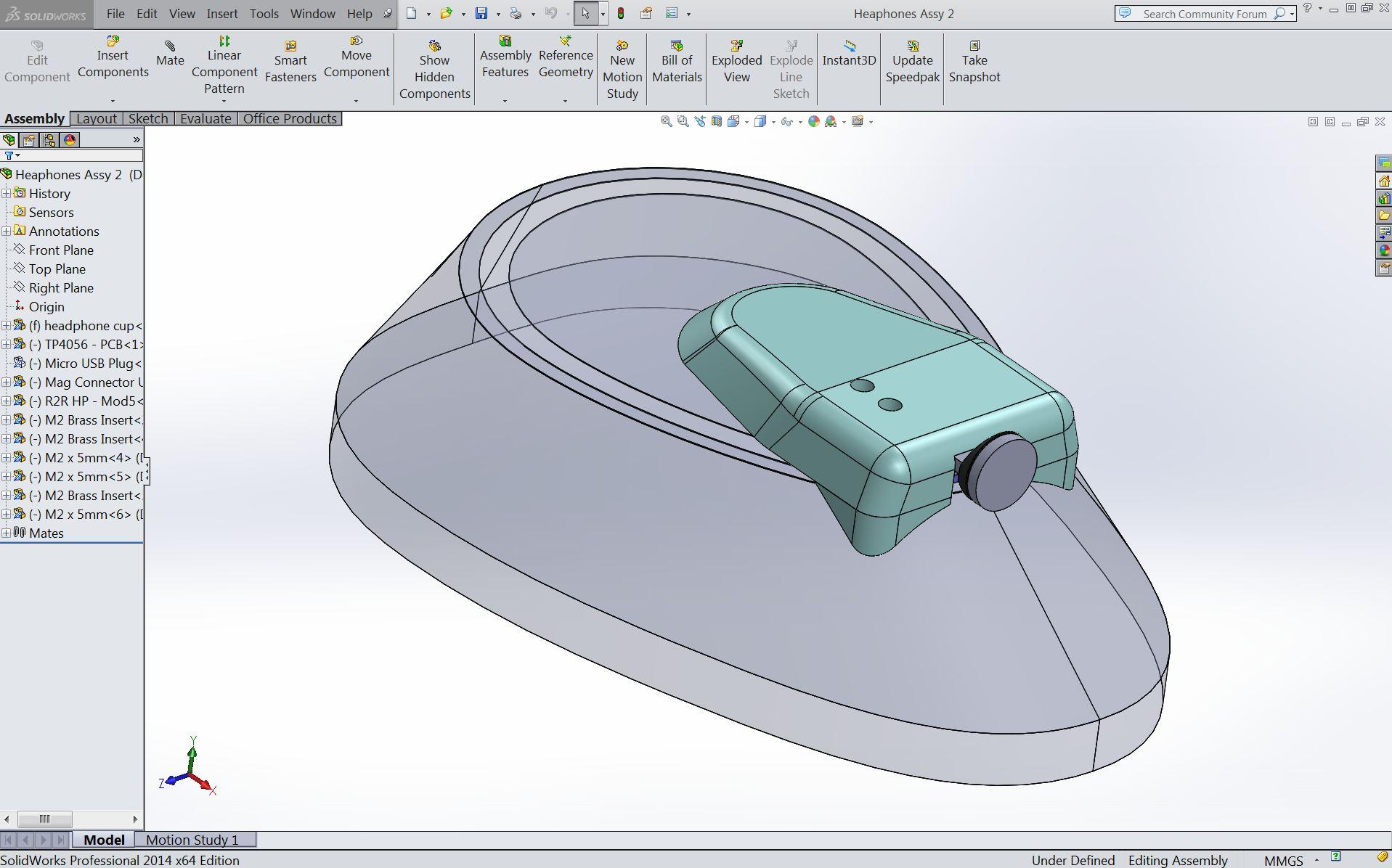Click the Print icon
Screen dimensions: 1392x868
(x=516, y=13)
